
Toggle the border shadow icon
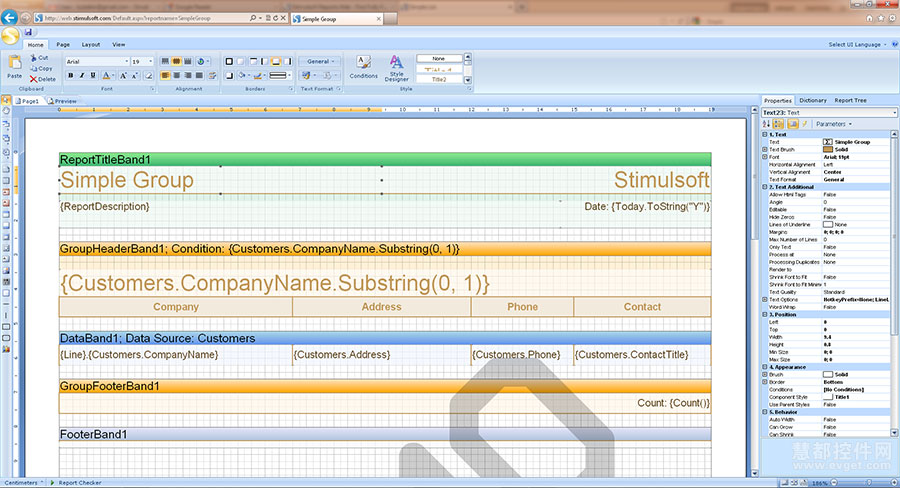[229, 76]
